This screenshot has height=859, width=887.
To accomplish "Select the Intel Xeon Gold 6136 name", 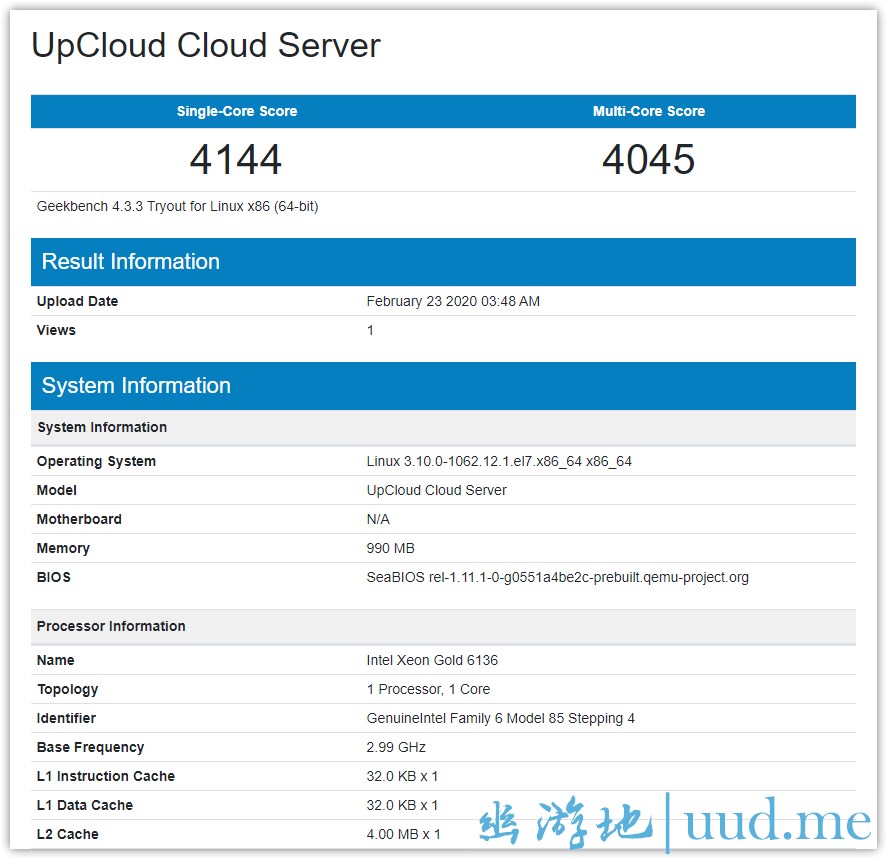I will click(x=432, y=660).
